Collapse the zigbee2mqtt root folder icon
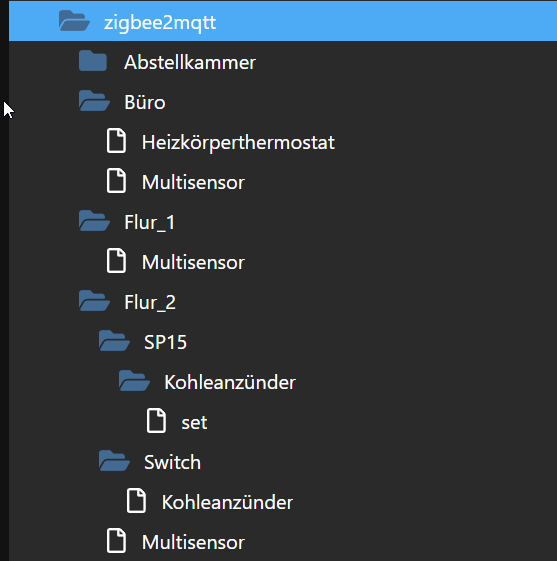Image resolution: width=557 pixels, height=561 pixels. [x=74, y=21]
